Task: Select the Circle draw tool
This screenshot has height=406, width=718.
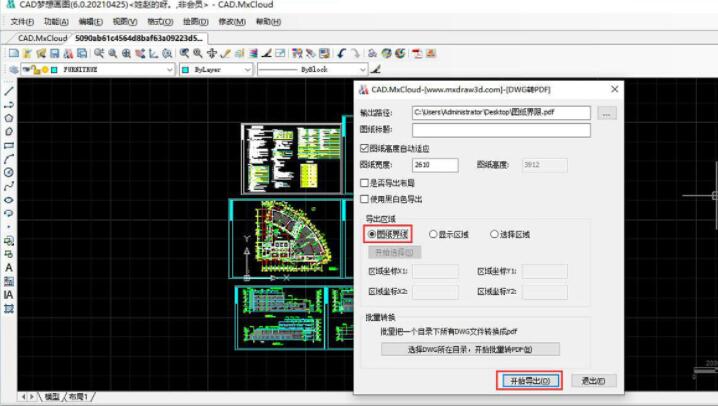Action: [9, 173]
